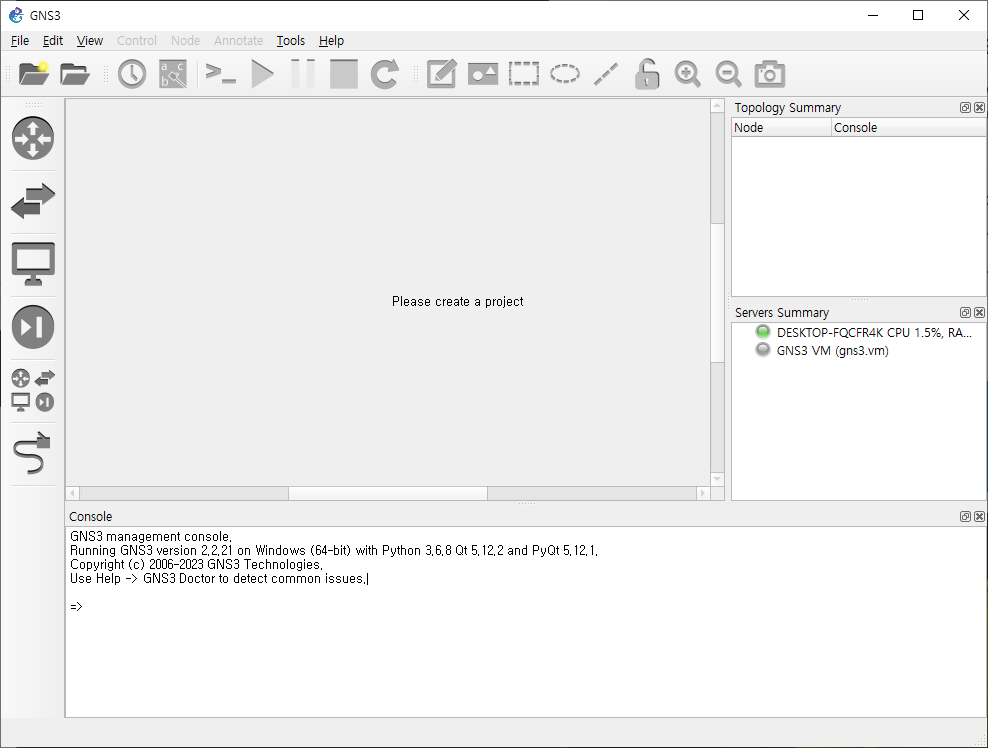The width and height of the screenshot is (988, 748).
Task: Browse routers device category
Action: [x=33, y=138]
